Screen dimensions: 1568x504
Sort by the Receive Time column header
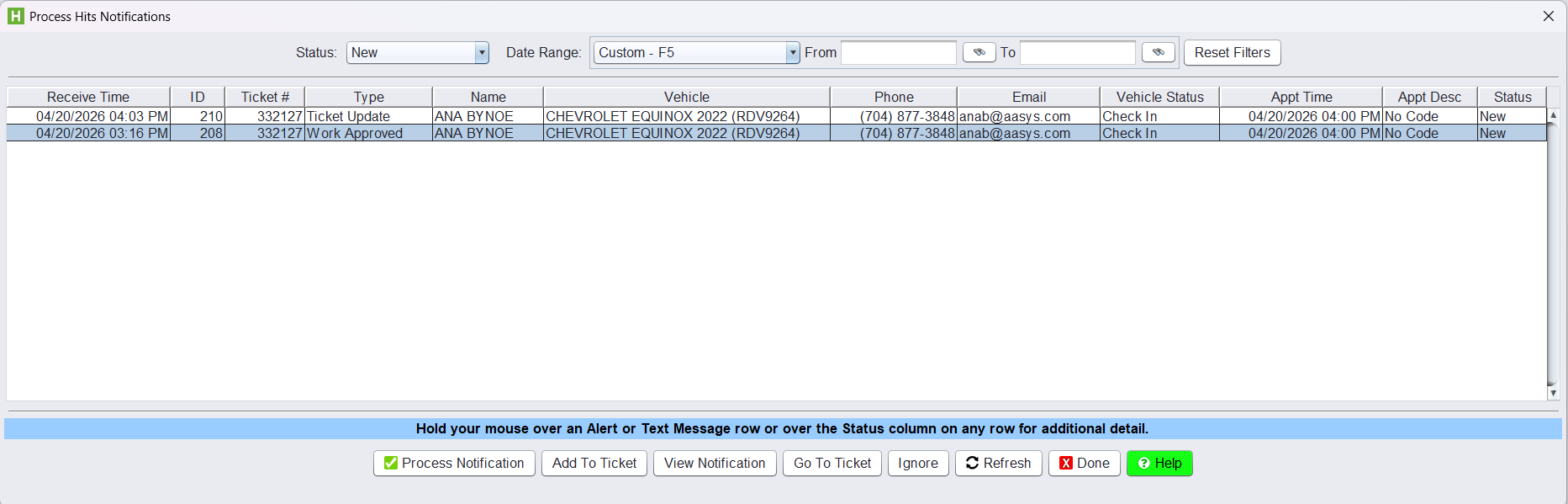pos(88,97)
